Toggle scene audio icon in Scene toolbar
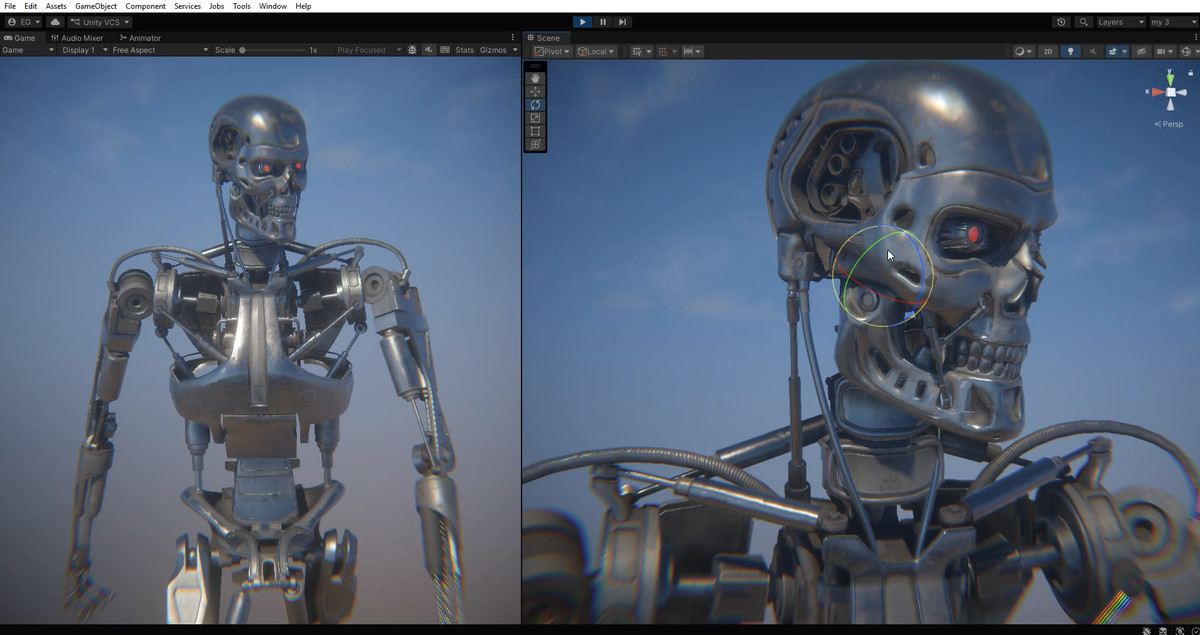Viewport: 1200px width, 635px height. pos(1093,51)
